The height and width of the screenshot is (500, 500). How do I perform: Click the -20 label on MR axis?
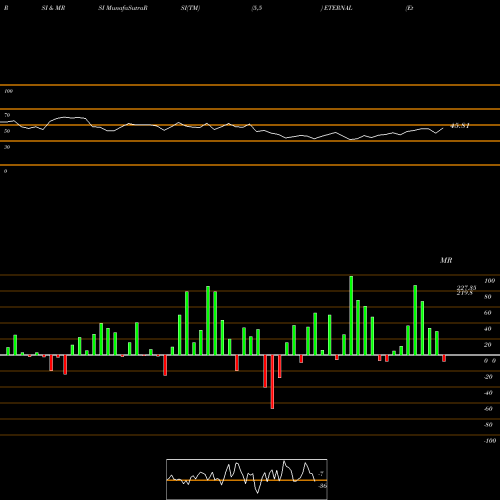488,377
